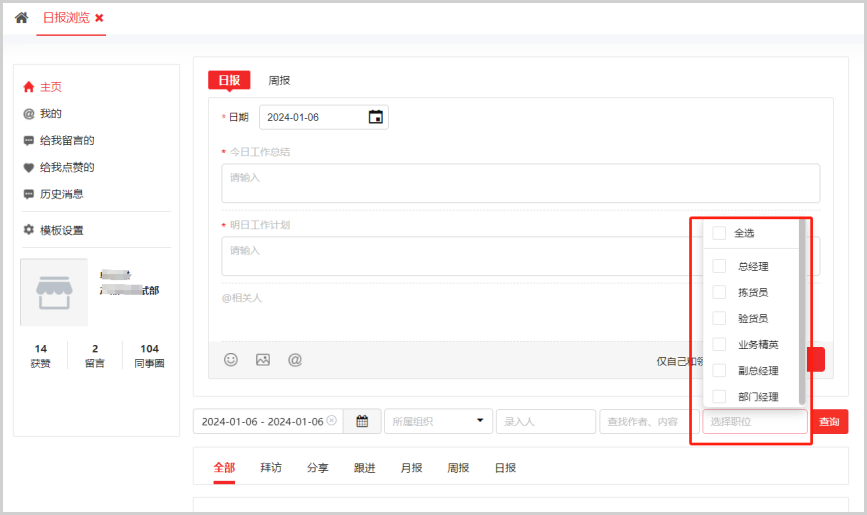Open the calendar picker beside 日期 field

click(375, 117)
